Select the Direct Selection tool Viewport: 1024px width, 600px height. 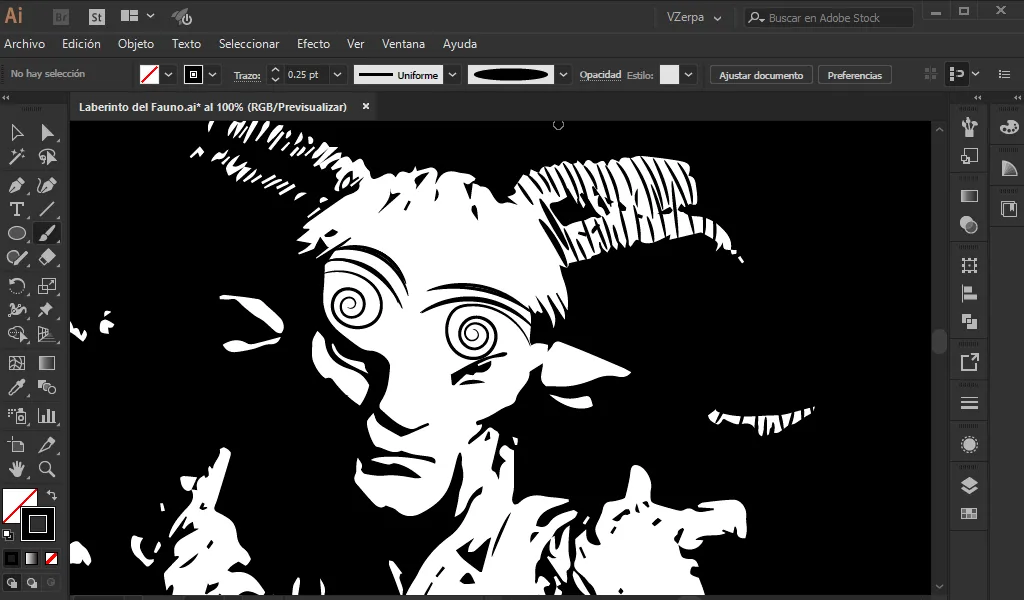(x=47, y=133)
